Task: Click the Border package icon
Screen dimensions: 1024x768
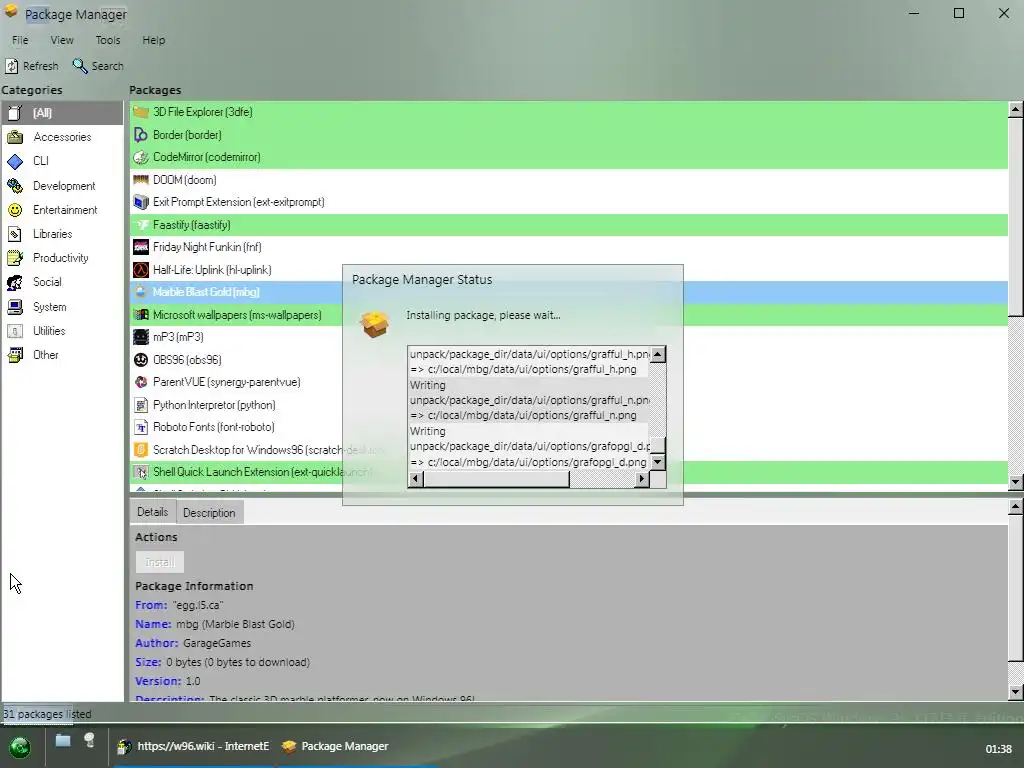Action: coord(141,135)
